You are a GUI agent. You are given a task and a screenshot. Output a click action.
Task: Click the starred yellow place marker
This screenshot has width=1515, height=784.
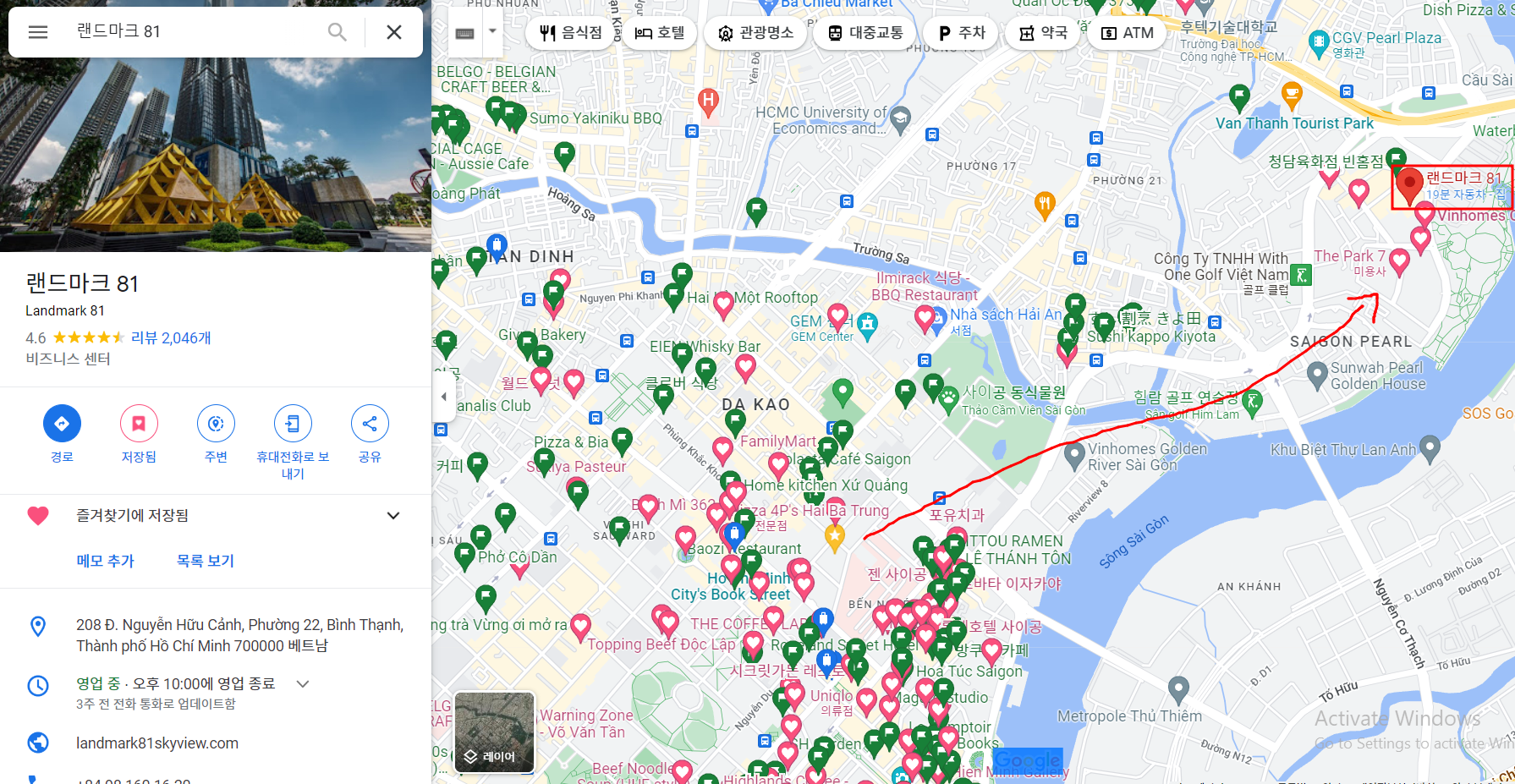click(x=835, y=537)
